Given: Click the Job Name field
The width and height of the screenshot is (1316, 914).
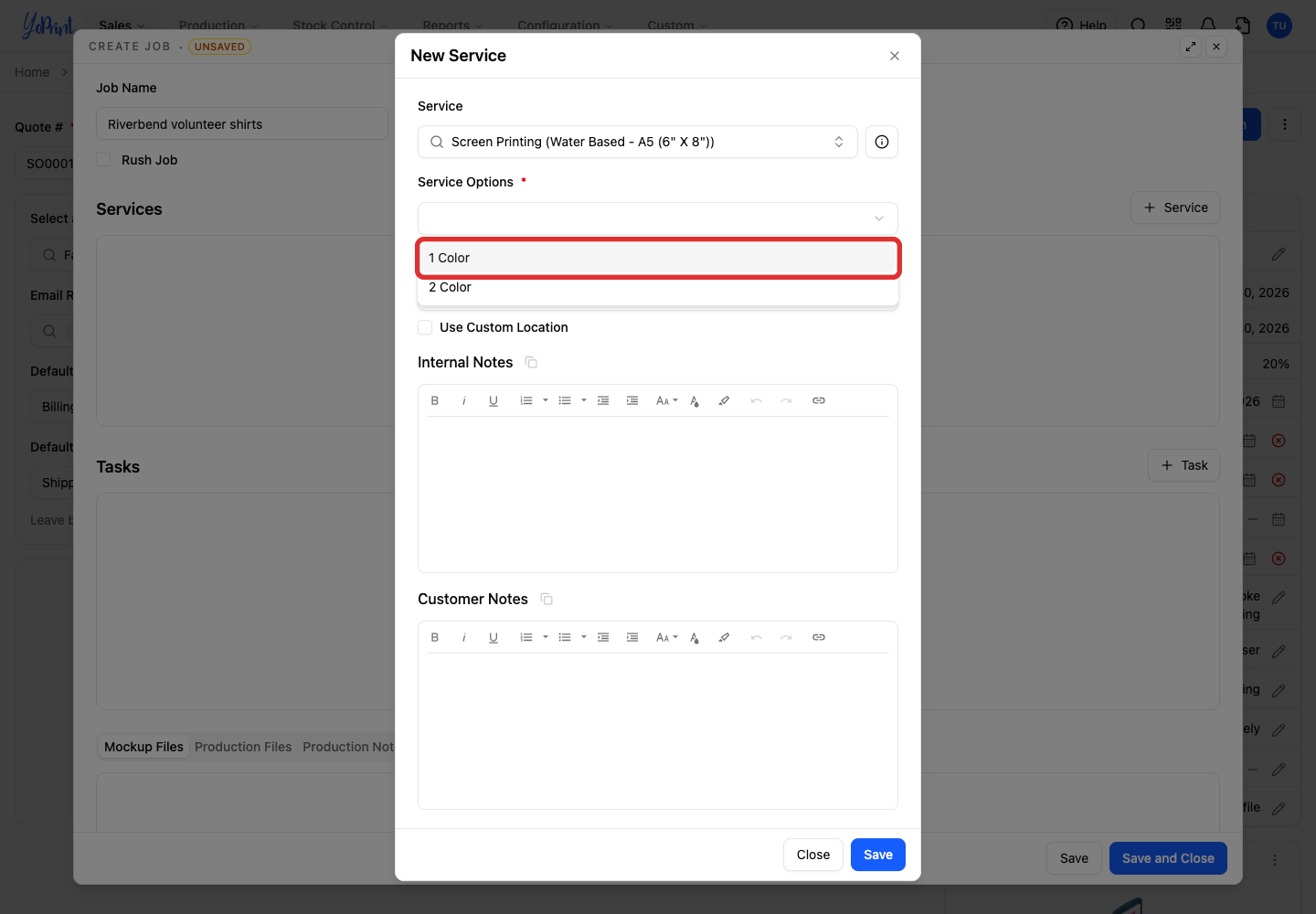Looking at the screenshot, I should (242, 124).
